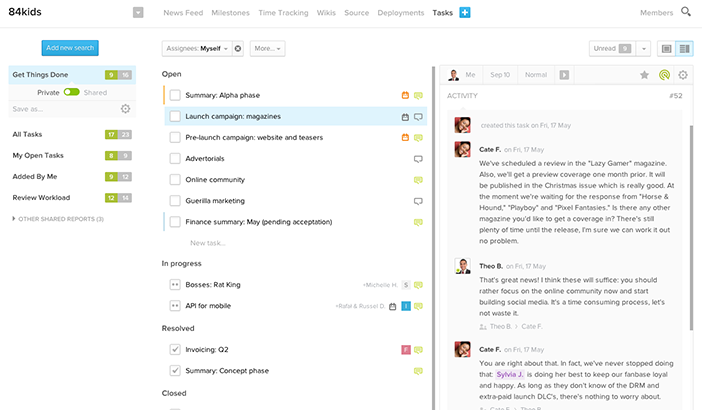Open the project switcher dropdown arrow
The height and width of the screenshot is (410, 702).
click(x=138, y=13)
